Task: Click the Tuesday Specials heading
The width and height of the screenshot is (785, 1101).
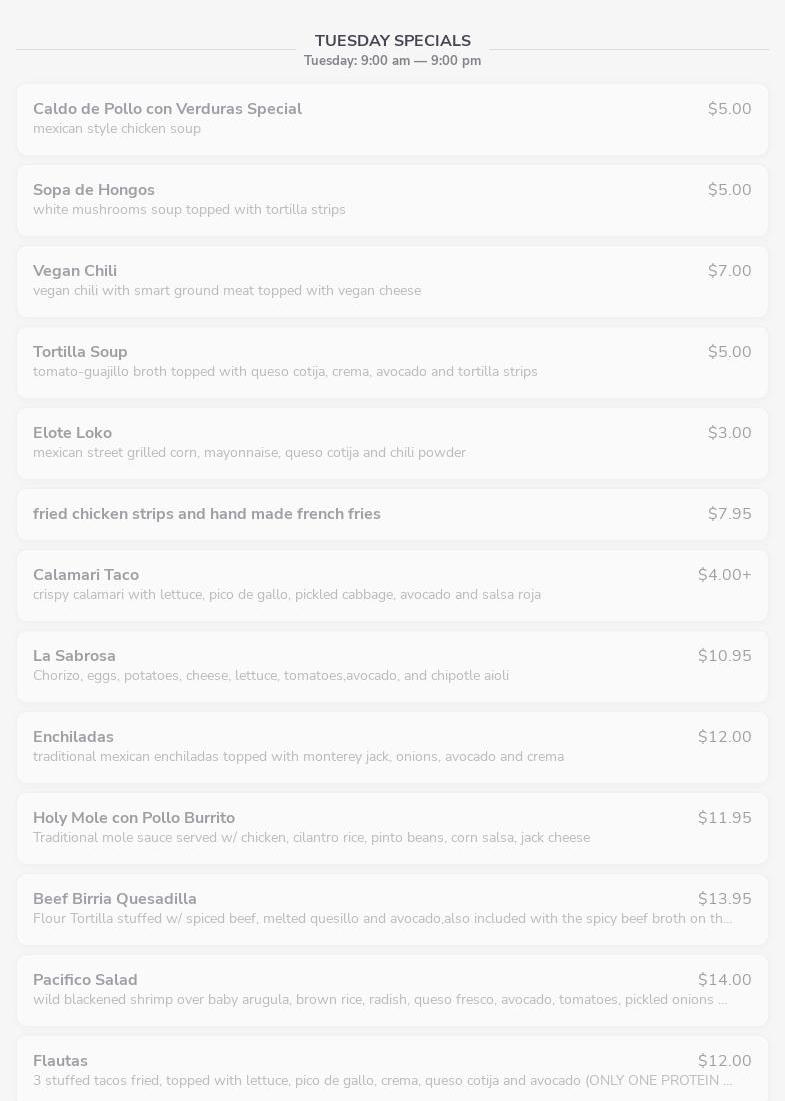Action: click(392, 41)
